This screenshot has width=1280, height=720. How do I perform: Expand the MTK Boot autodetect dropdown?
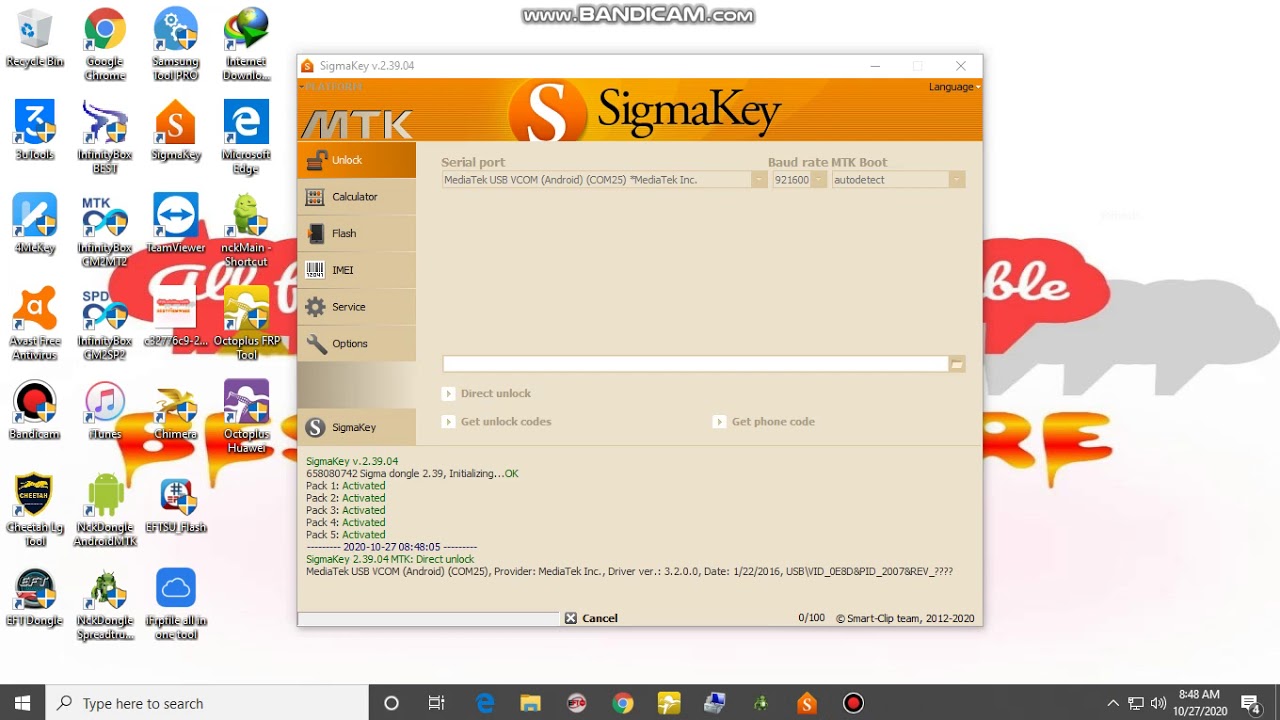click(956, 180)
